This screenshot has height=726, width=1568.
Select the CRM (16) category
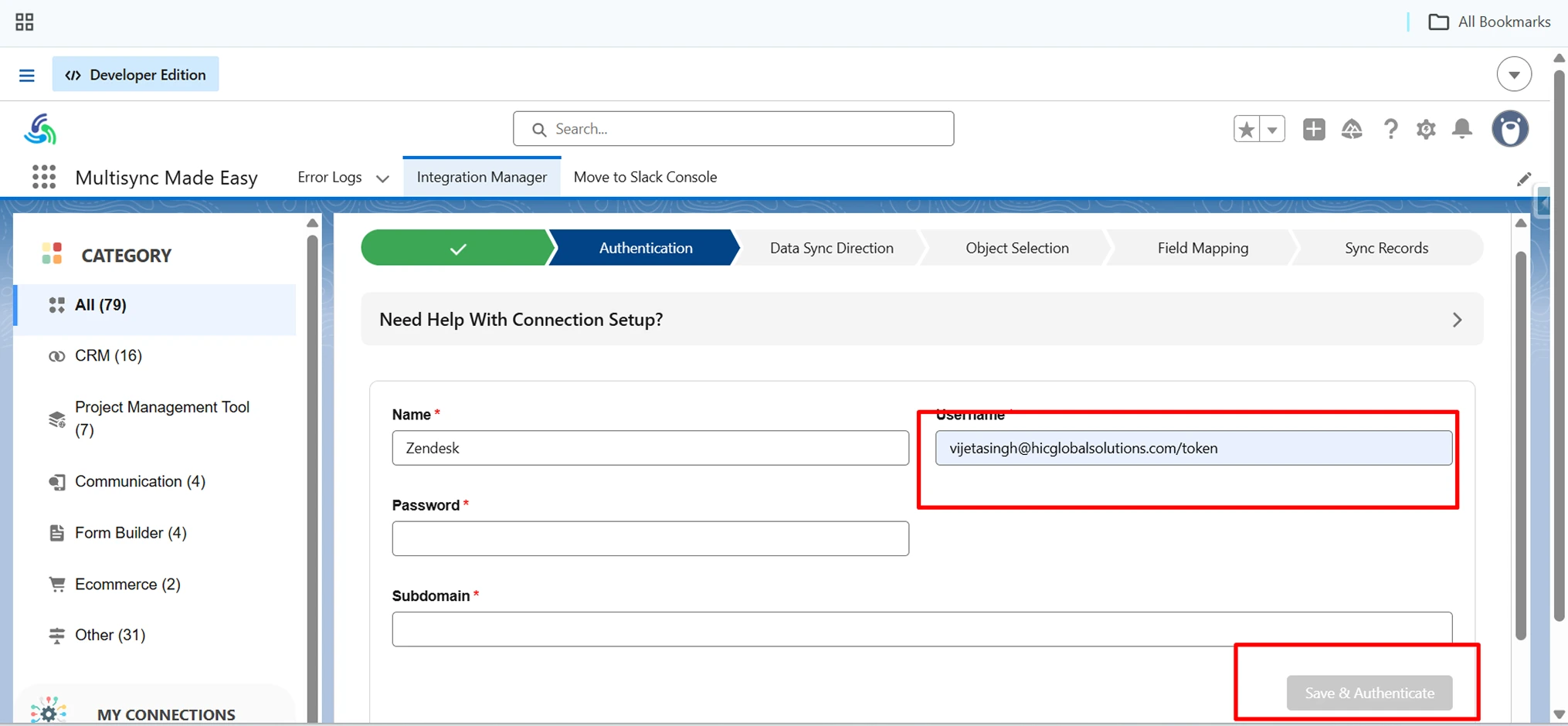point(108,355)
